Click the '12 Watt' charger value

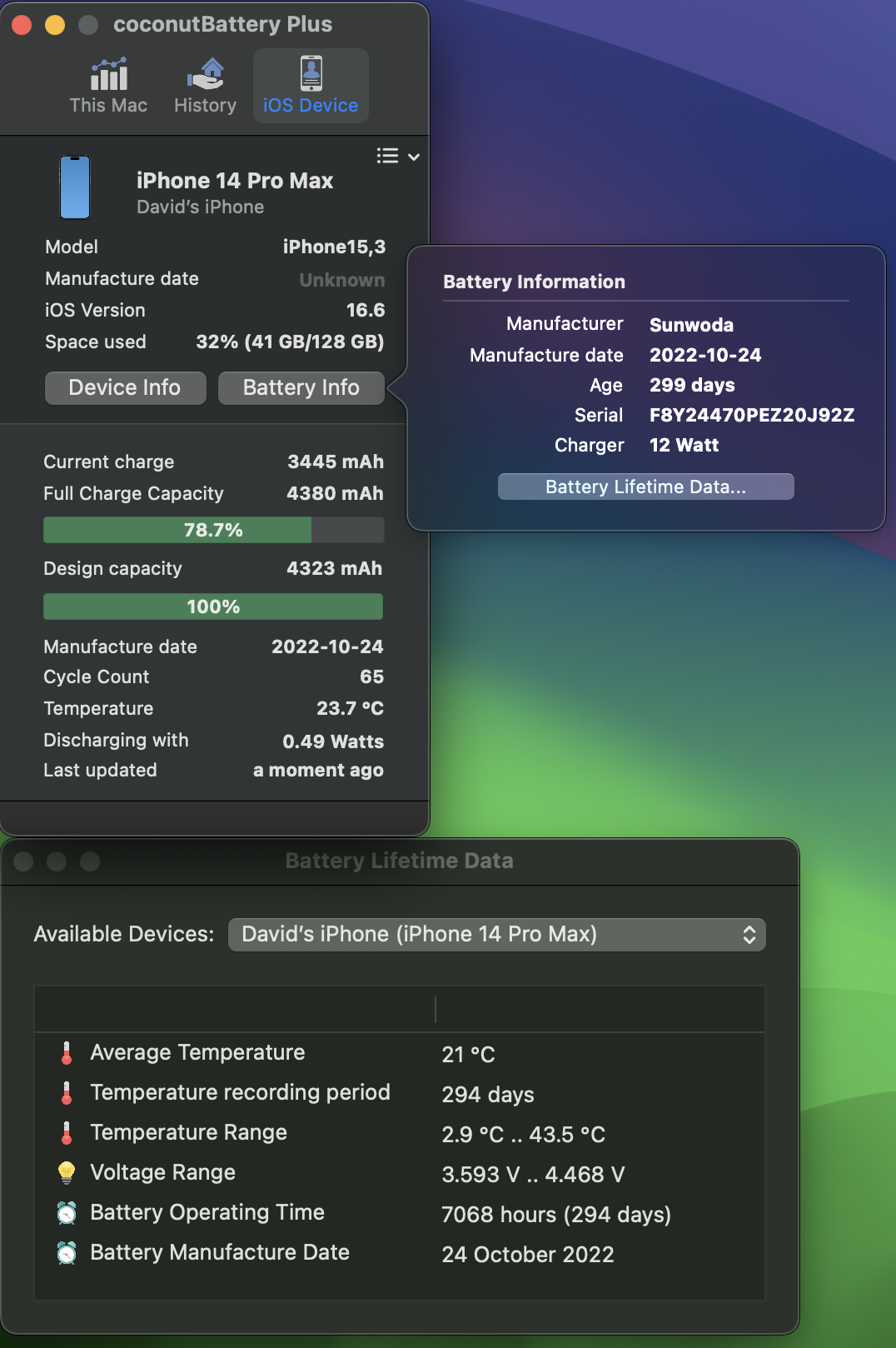click(x=684, y=445)
